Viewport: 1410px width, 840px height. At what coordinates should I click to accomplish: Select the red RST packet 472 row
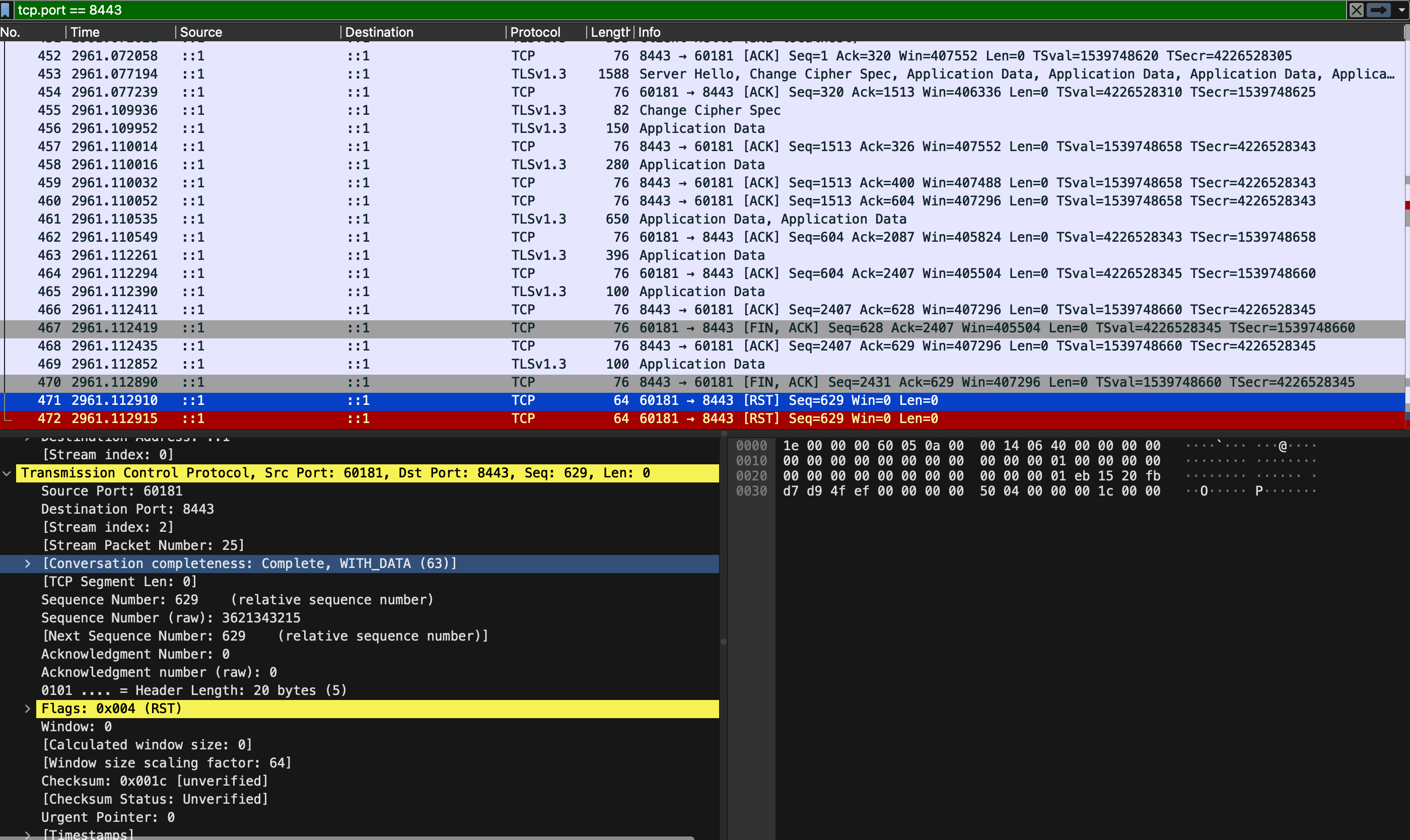pos(679,418)
